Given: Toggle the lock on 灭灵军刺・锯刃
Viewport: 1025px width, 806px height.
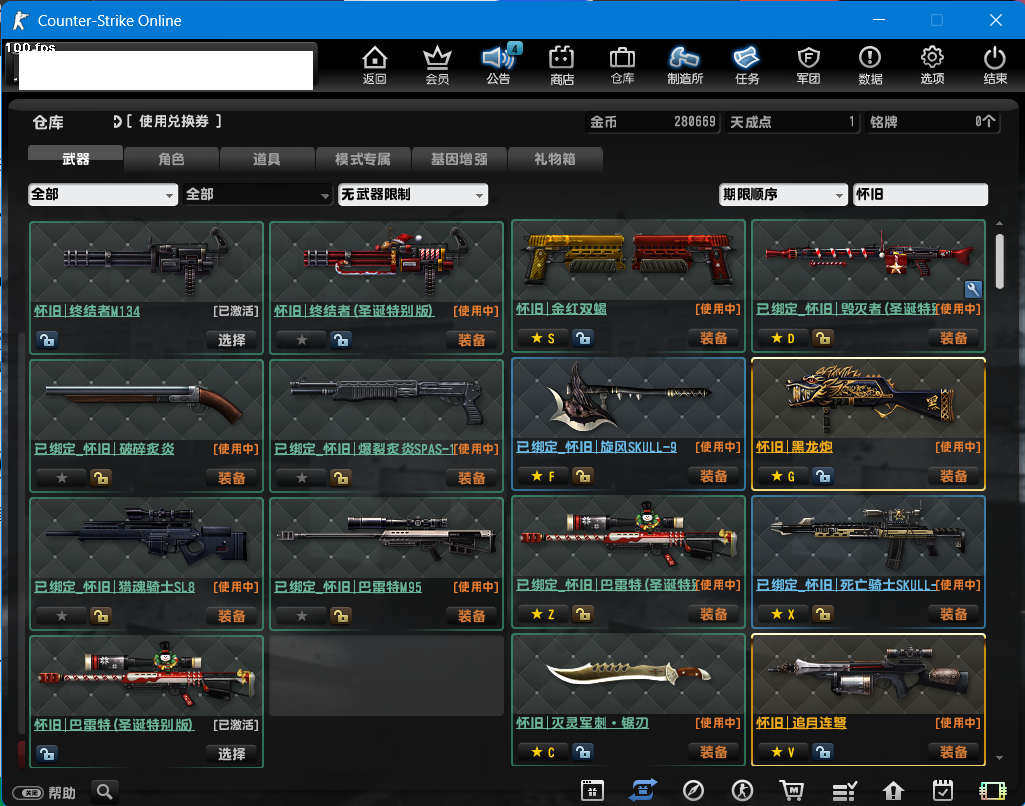Looking at the screenshot, I should pyautogui.click(x=583, y=752).
